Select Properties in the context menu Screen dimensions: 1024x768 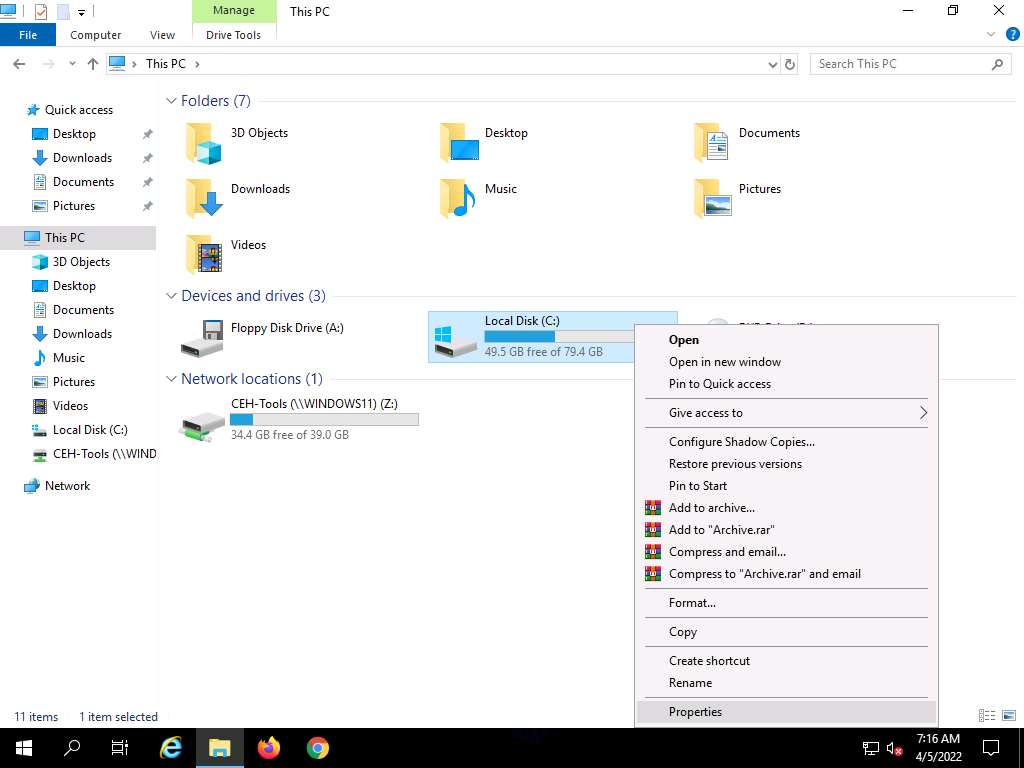pos(695,712)
